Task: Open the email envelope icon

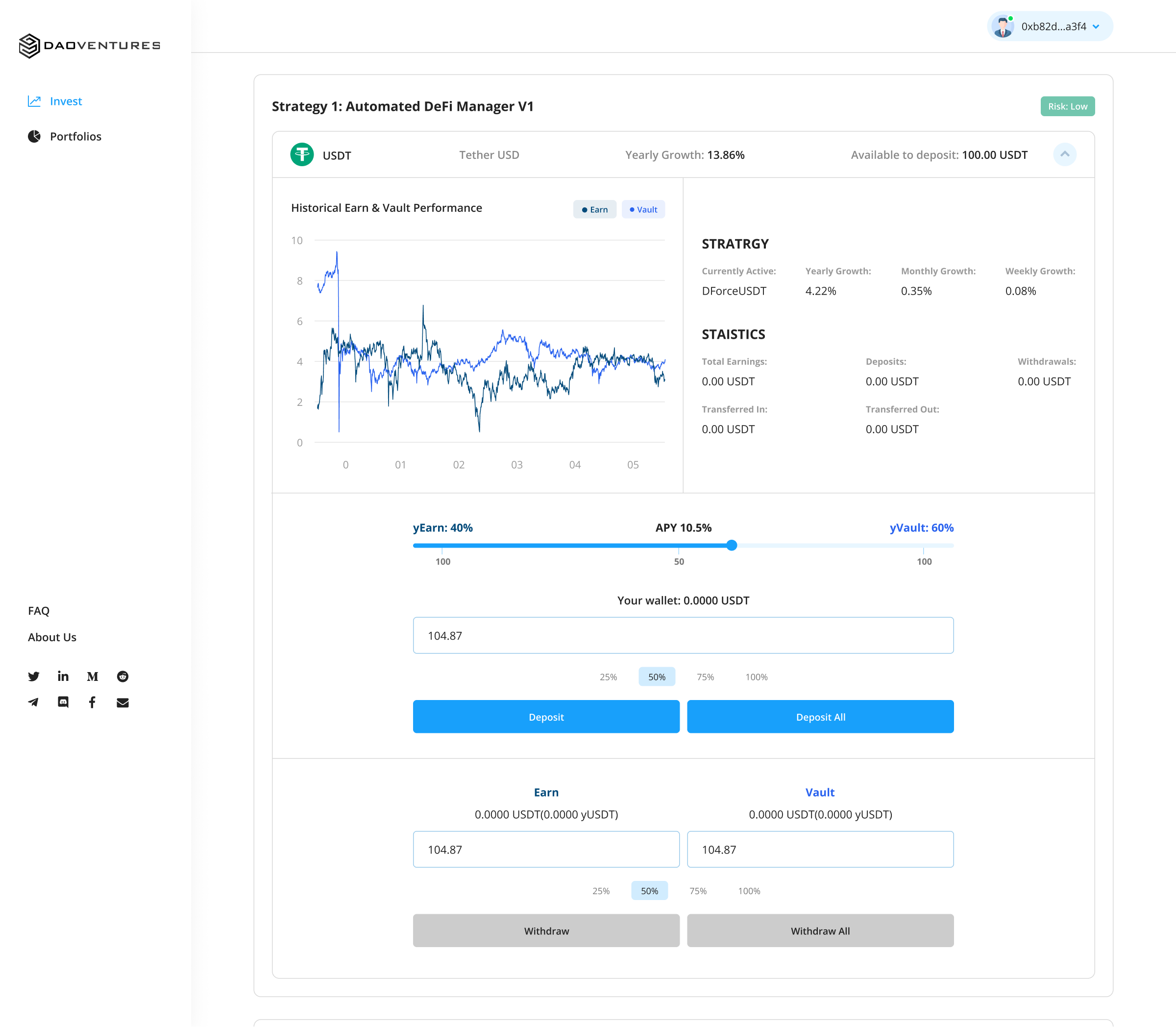Action: point(122,702)
